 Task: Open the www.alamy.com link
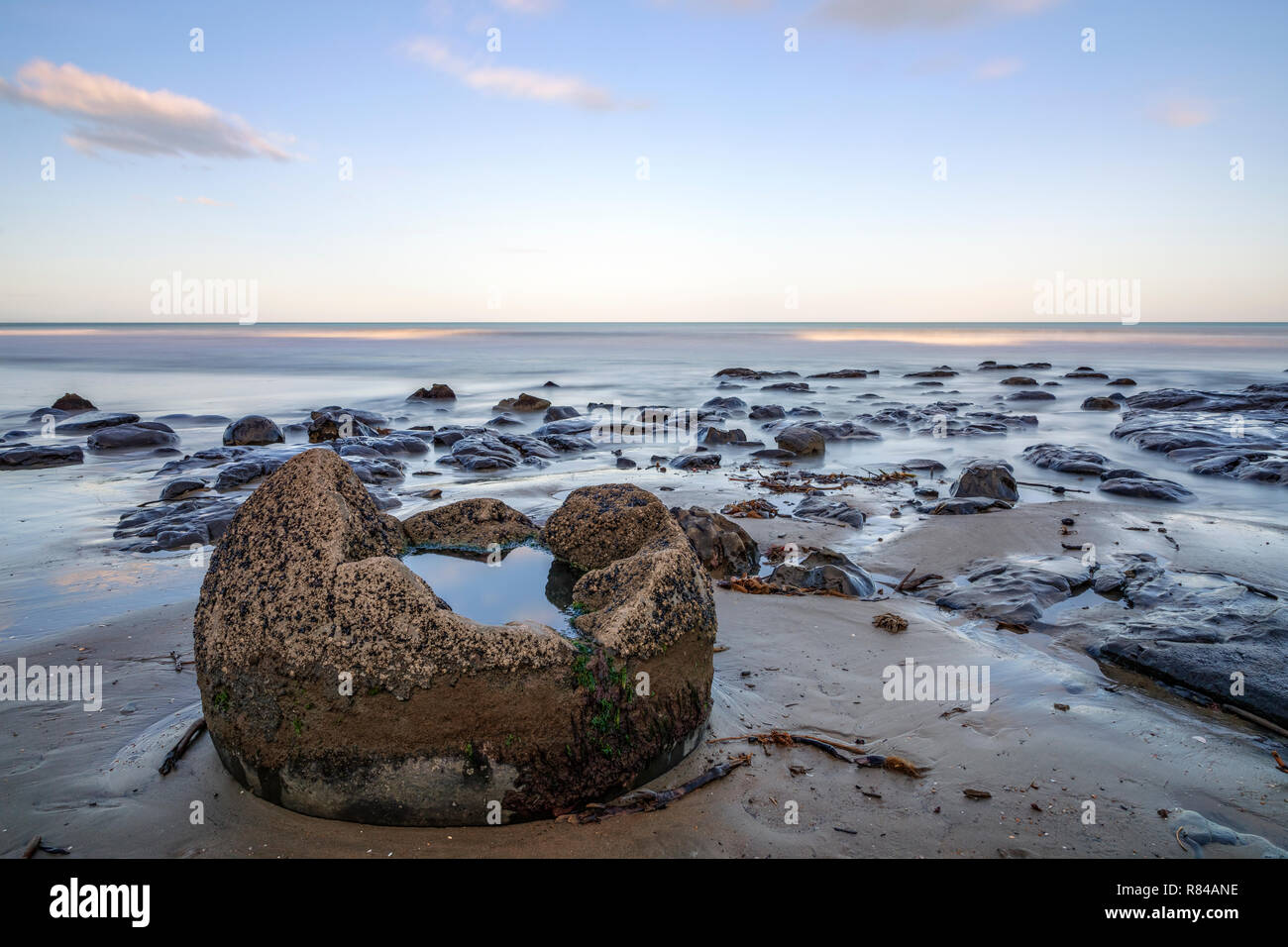pyautogui.click(x=1172, y=916)
